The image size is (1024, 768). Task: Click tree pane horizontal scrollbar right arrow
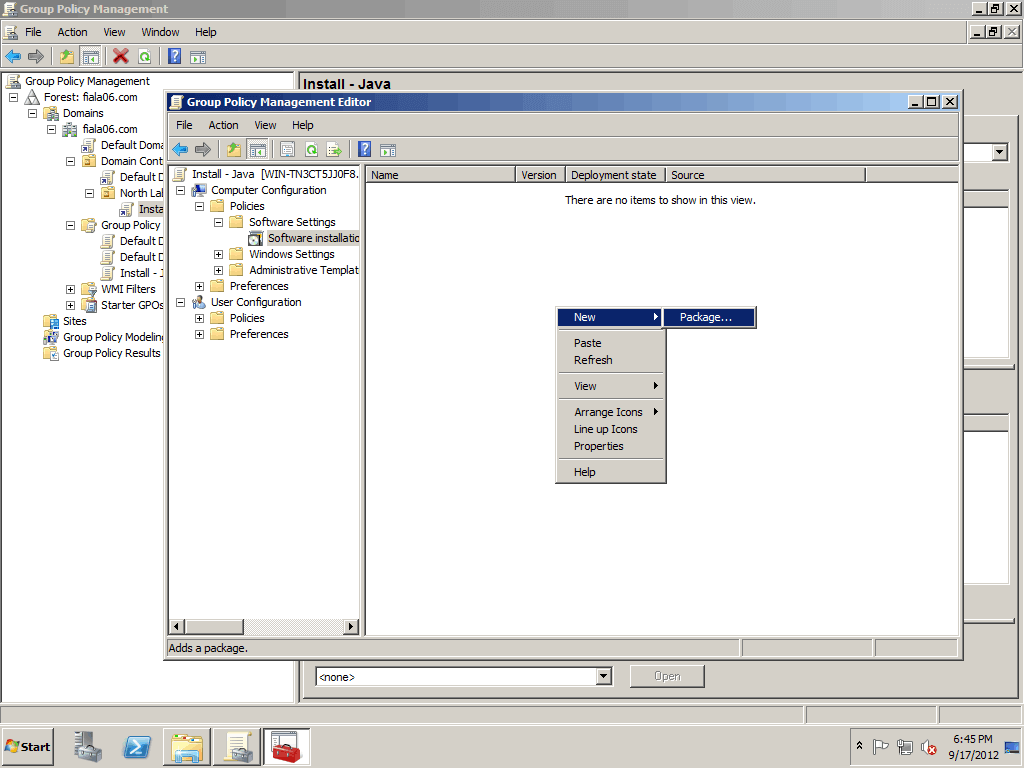click(x=351, y=626)
